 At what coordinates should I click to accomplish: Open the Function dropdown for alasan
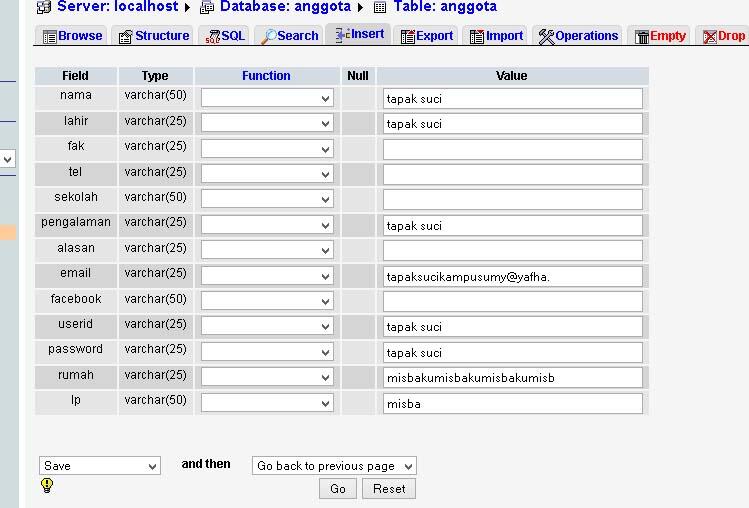click(267, 250)
